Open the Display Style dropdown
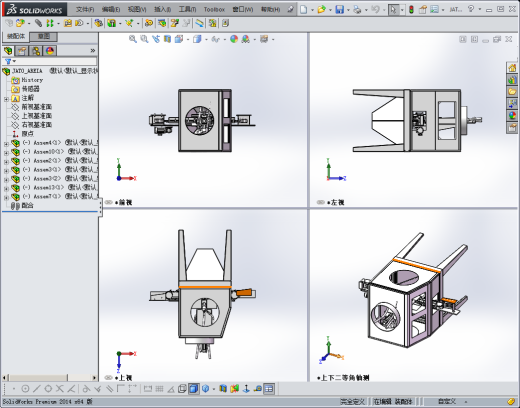This screenshot has height=408, width=520. click(197, 39)
